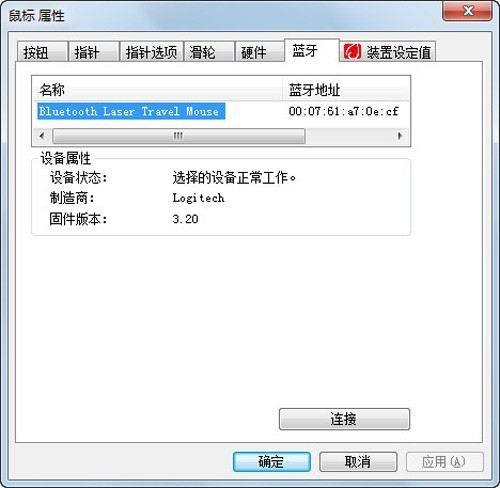Select the 指针选项 tab
500x488 pixels.
pyautogui.click(x=151, y=52)
